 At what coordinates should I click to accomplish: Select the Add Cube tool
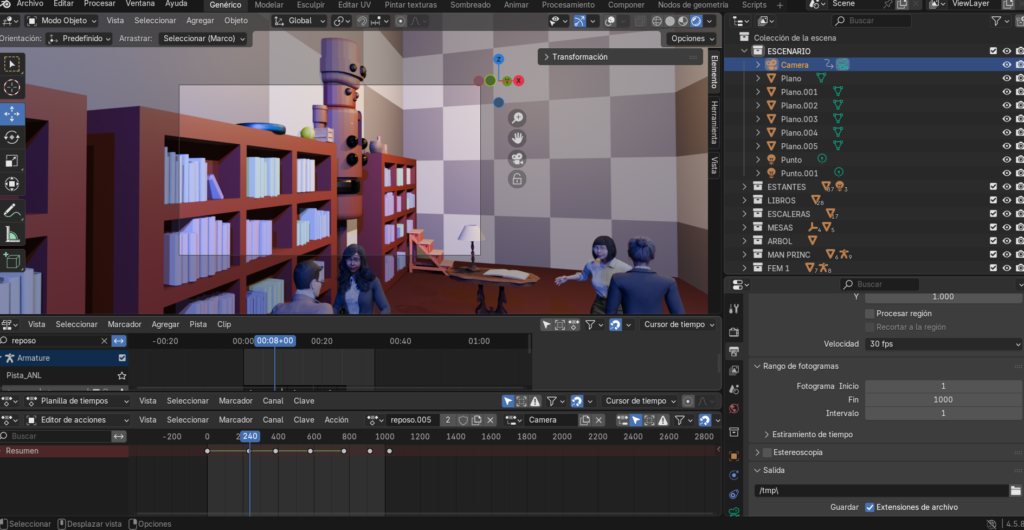pyautogui.click(x=12, y=260)
